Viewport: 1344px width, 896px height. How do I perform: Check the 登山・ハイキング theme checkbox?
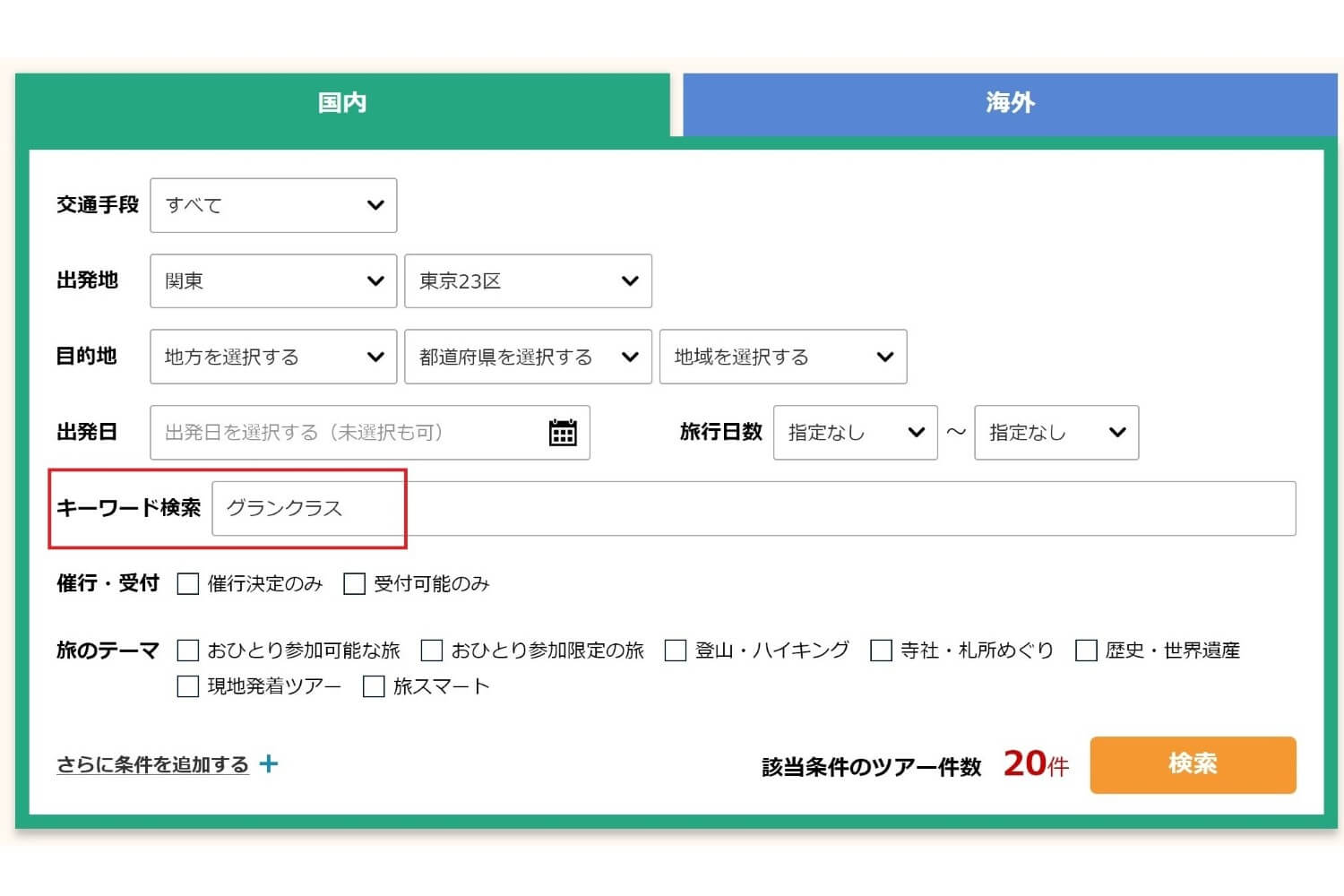(x=676, y=650)
